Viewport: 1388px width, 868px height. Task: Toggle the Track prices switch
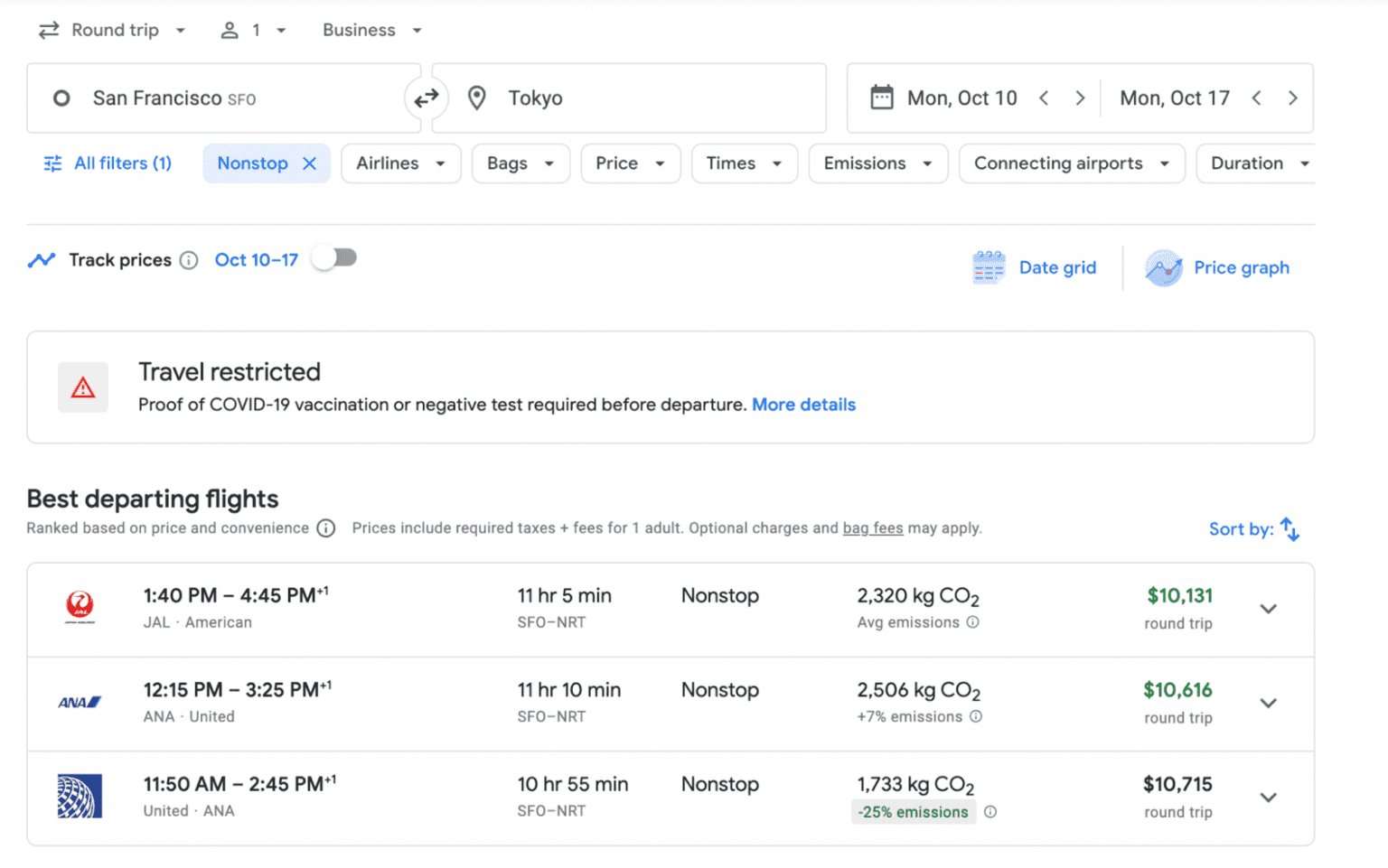coord(335,259)
